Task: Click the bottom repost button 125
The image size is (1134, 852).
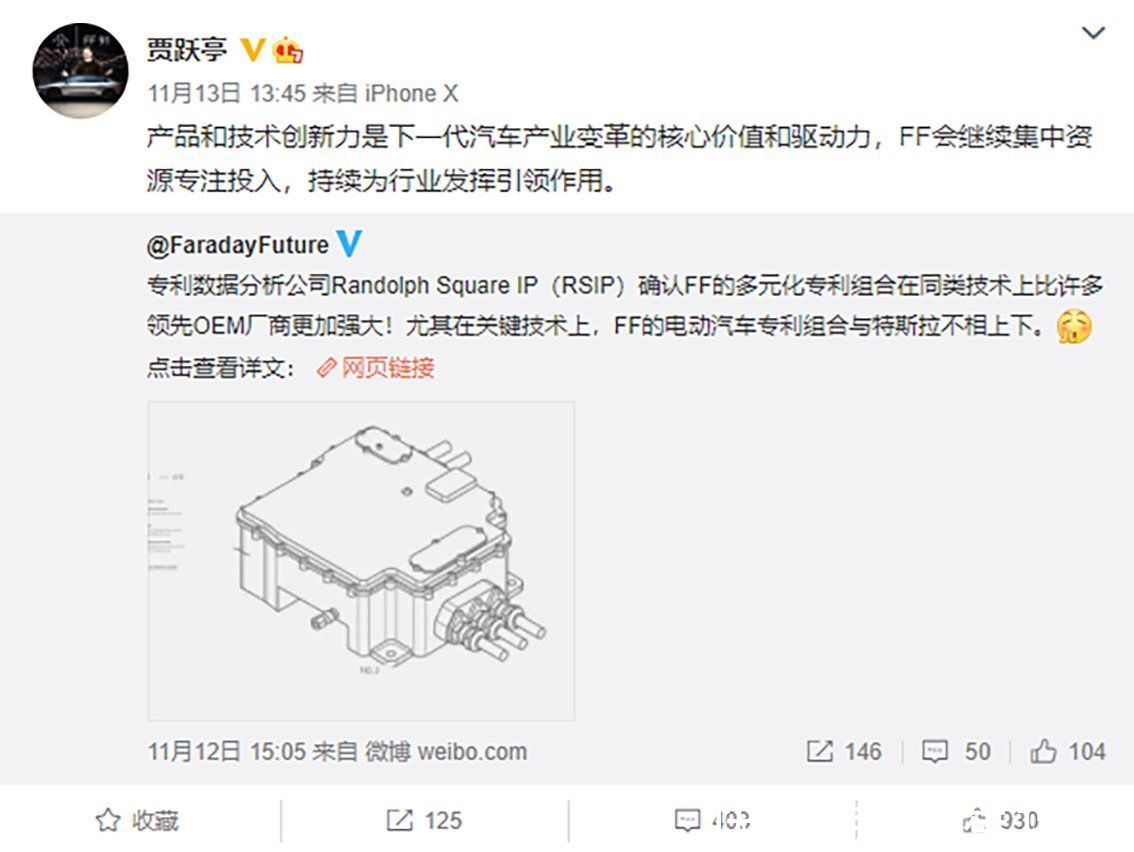Action: point(425,821)
